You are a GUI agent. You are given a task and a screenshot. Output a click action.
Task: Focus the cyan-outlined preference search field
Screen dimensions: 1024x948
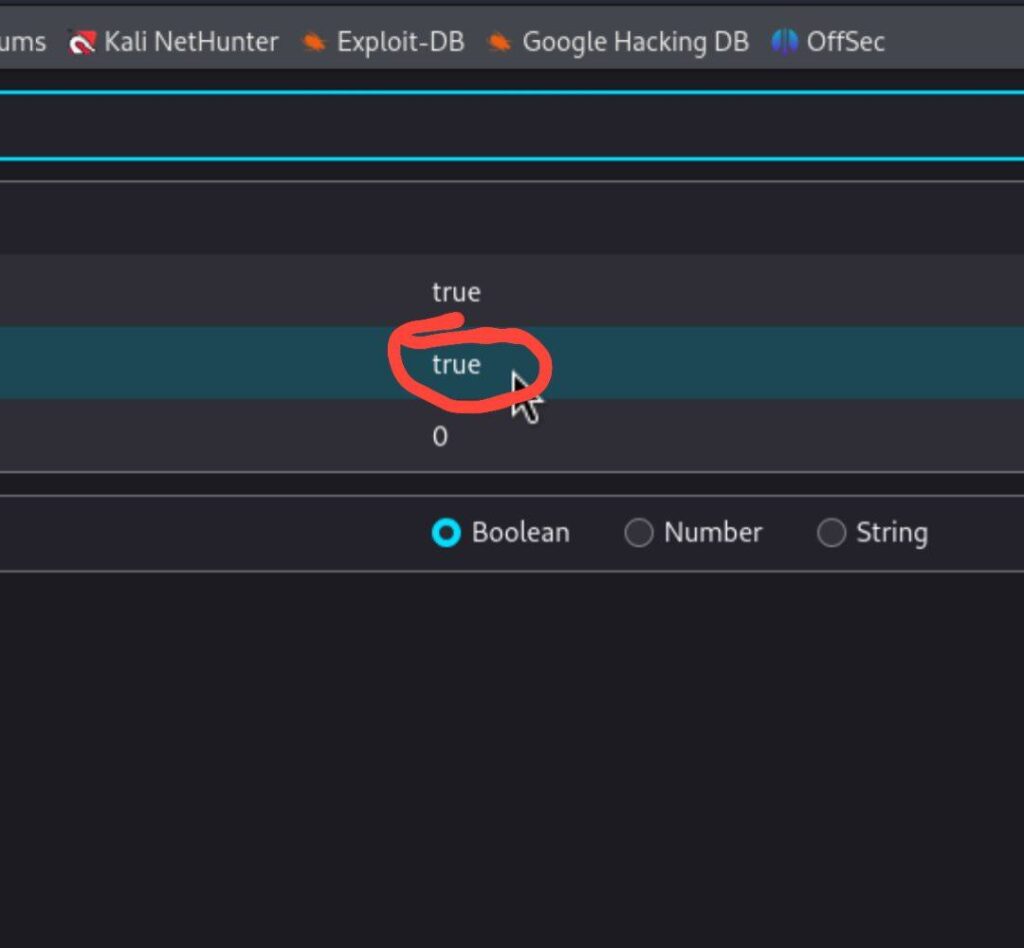[500, 125]
